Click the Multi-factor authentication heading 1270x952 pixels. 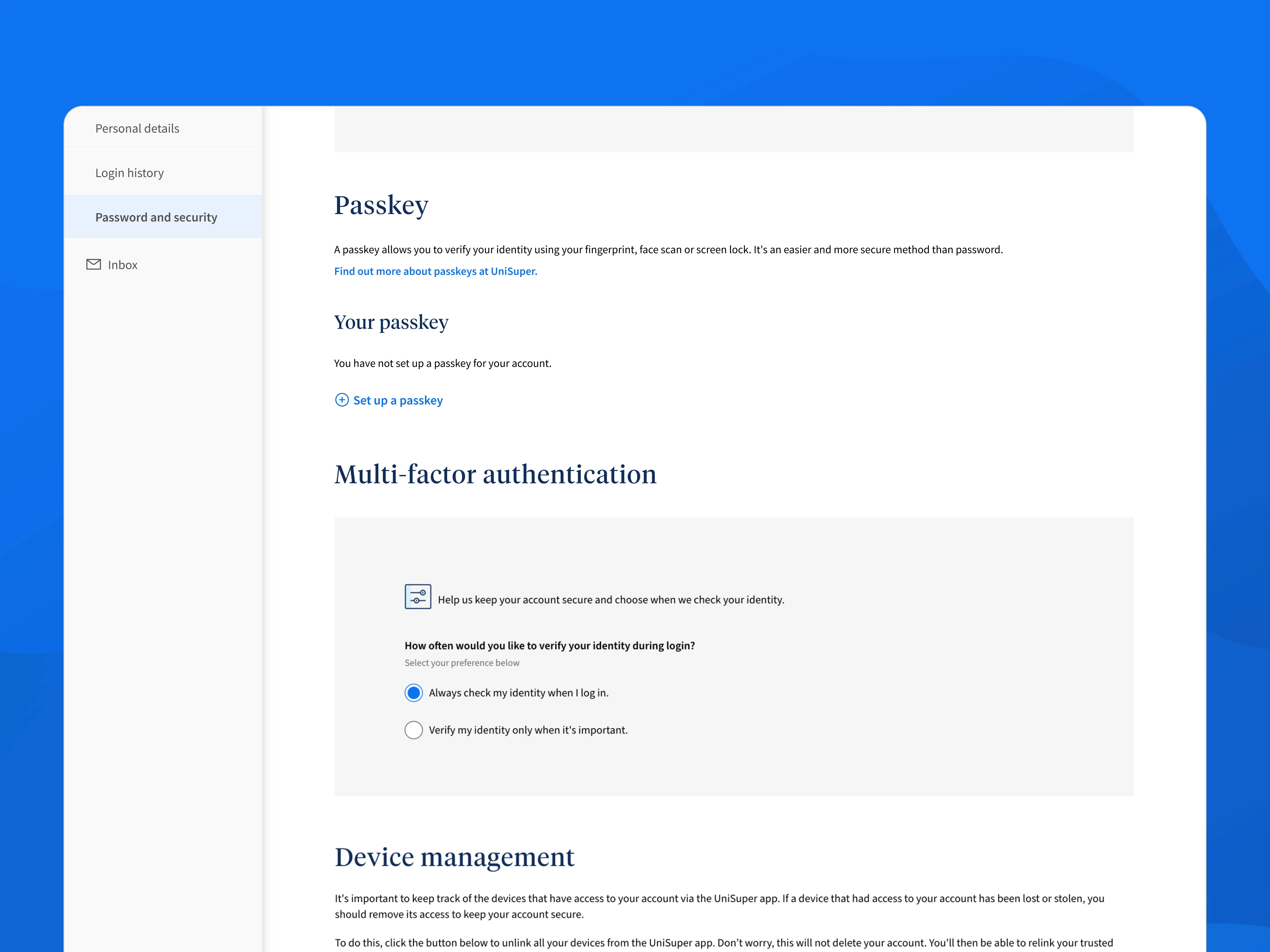tap(496, 475)
